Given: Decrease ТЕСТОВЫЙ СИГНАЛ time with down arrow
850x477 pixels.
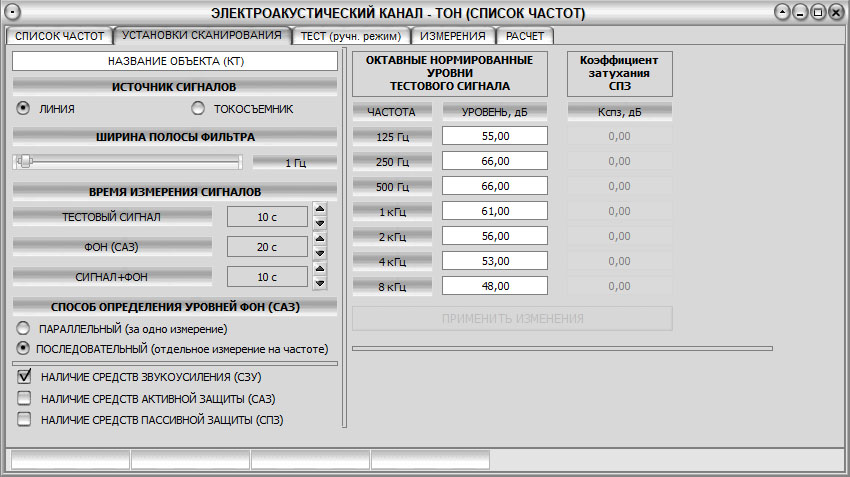Looking at the screenshot, I should 320,222.
